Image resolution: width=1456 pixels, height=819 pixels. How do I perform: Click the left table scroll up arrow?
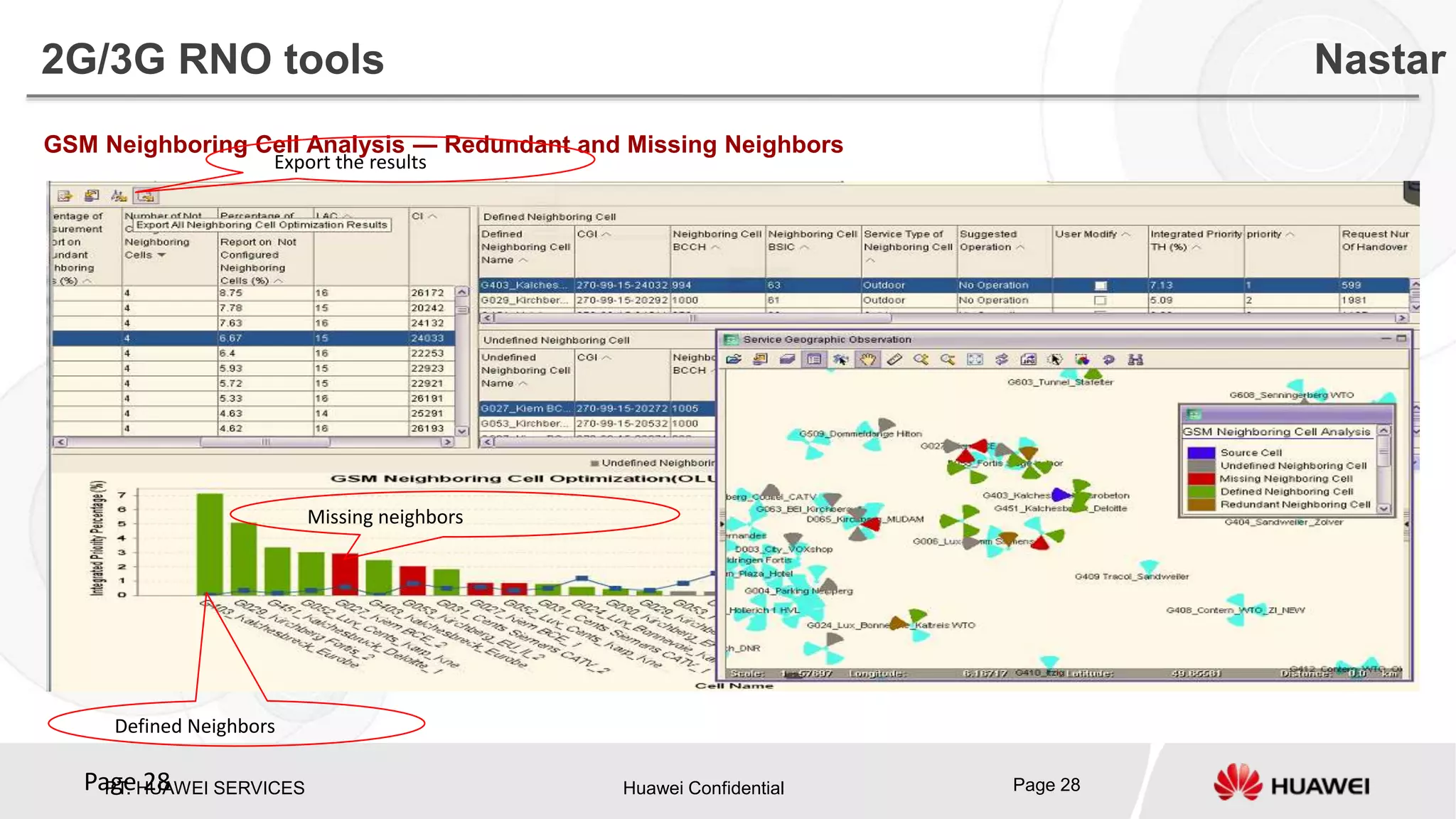coord(462,292)
